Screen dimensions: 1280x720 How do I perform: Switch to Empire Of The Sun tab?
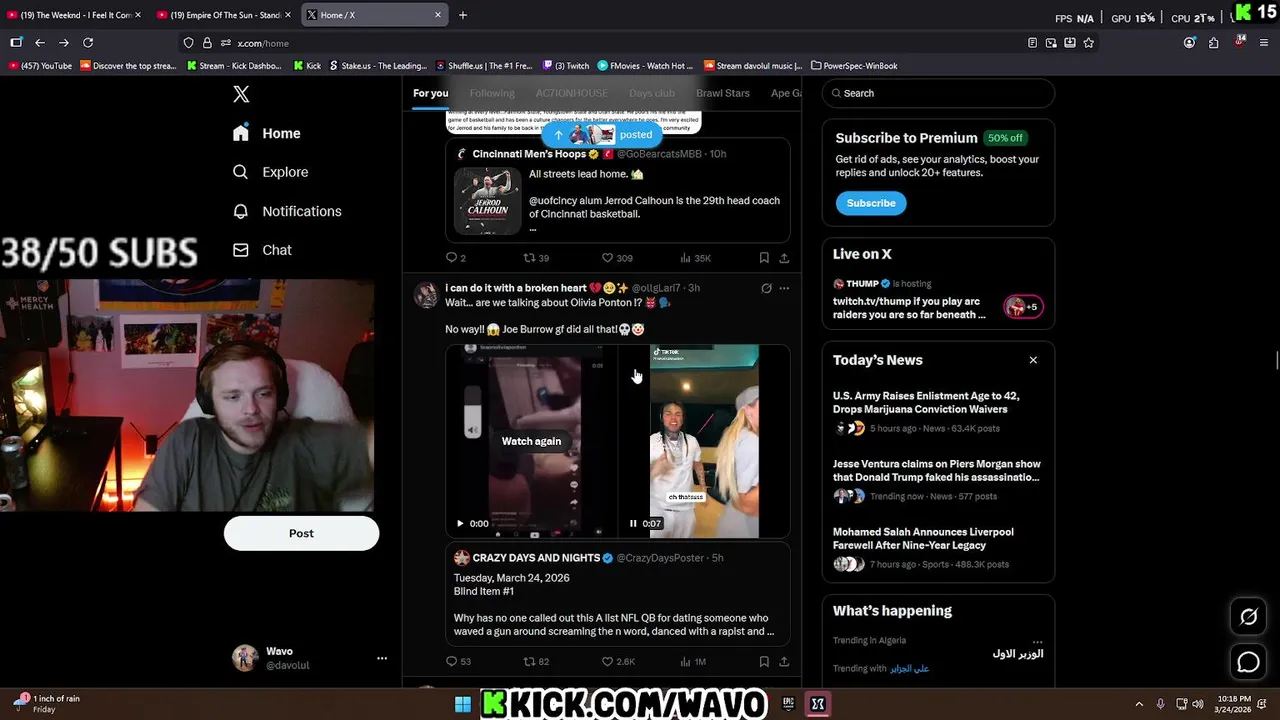point(224,15)
